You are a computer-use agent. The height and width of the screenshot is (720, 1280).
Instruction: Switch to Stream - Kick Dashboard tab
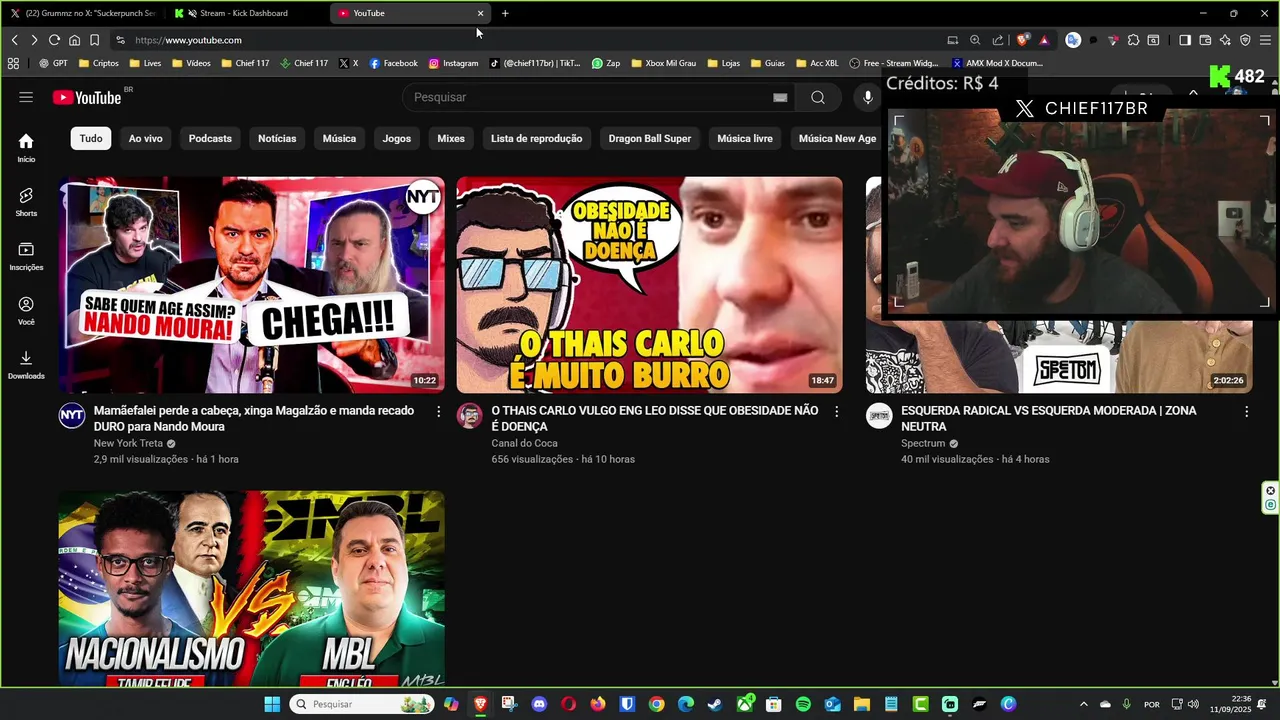coord(248,13)
